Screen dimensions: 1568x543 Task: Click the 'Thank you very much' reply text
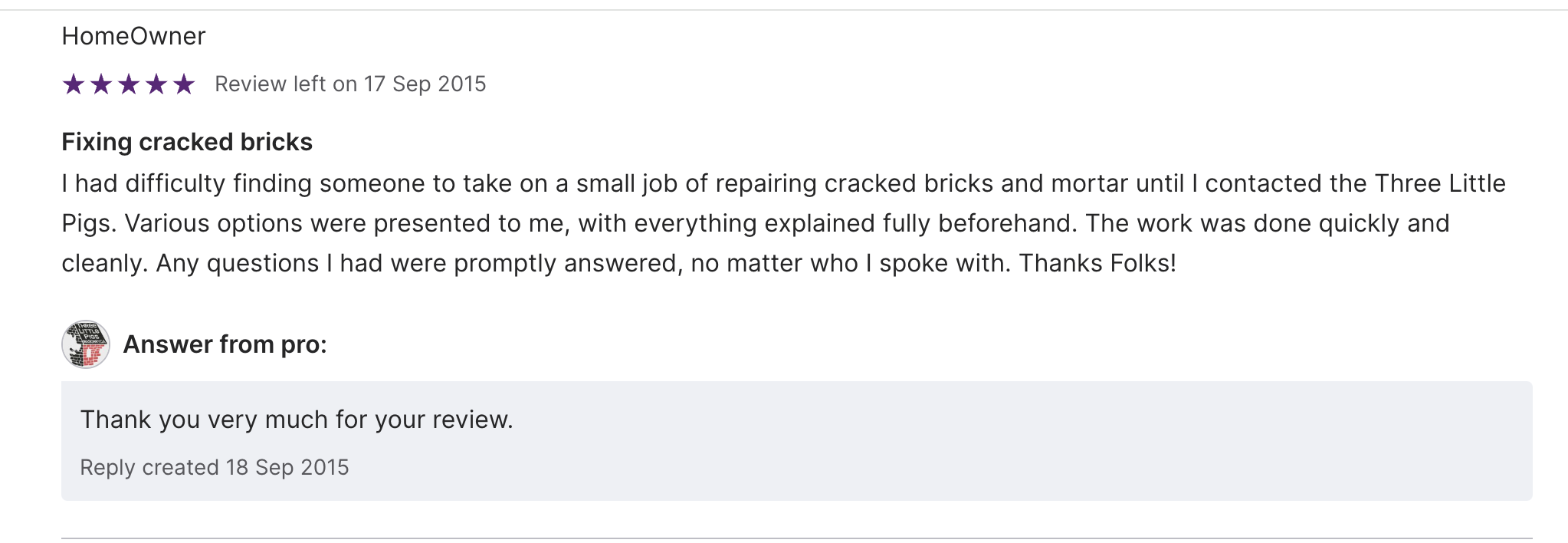[x=297, y=420]
